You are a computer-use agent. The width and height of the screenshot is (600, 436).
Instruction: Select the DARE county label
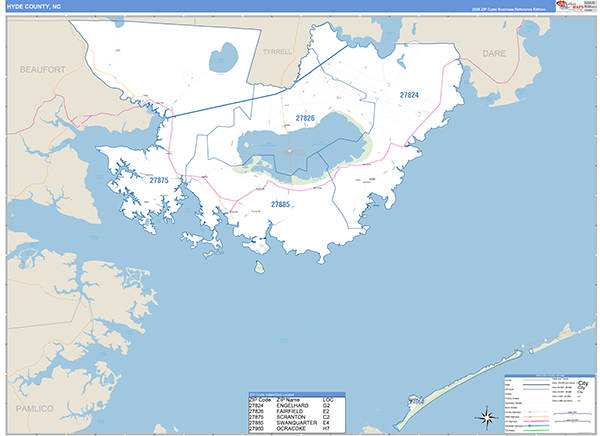tap(494, 54)
